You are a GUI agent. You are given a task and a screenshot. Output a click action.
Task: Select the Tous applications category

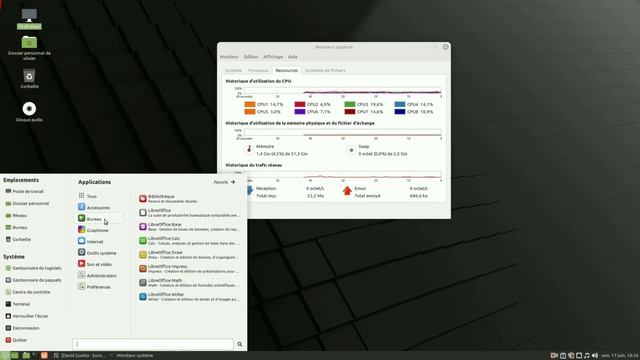pyautogui.click(x=100, y=196)
